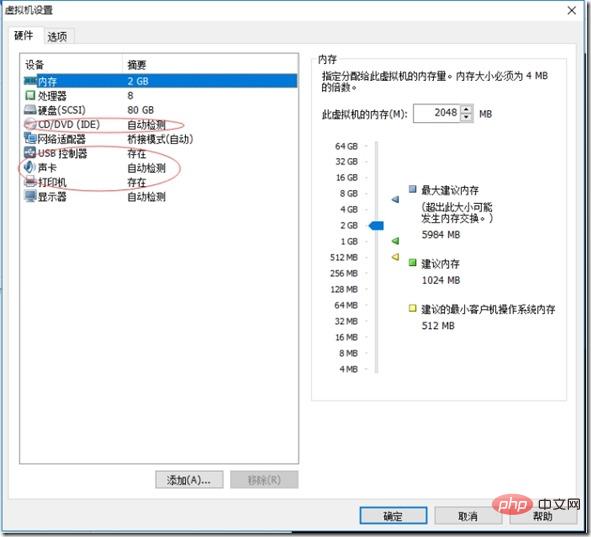Decrease memory with the spinner down arrow
This screenshot has width=591, height=537.
(x=467, y=118)
